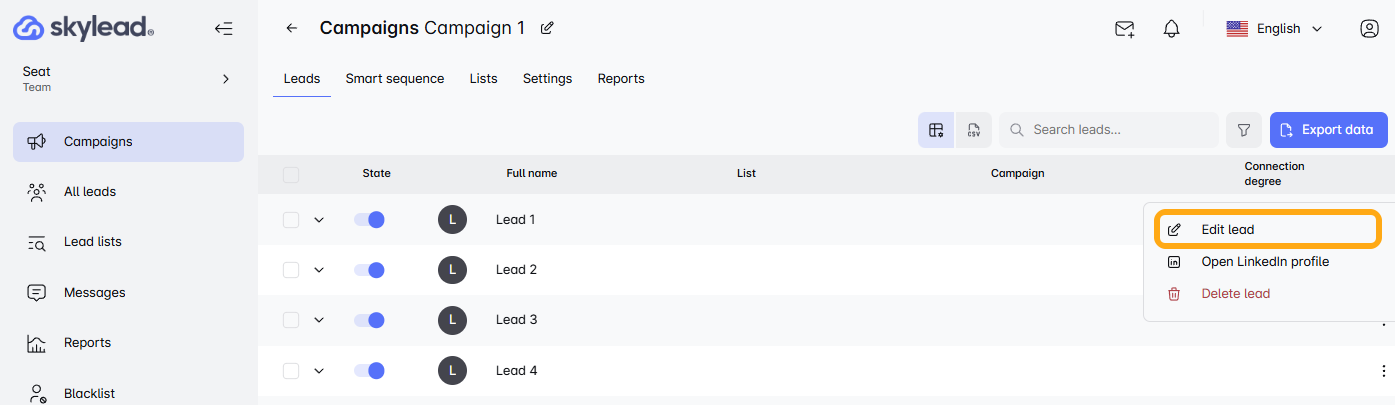Open the notifications bell
Image resolution: width=1395 pixels, height=405 pixels.
click(1172, 29)
